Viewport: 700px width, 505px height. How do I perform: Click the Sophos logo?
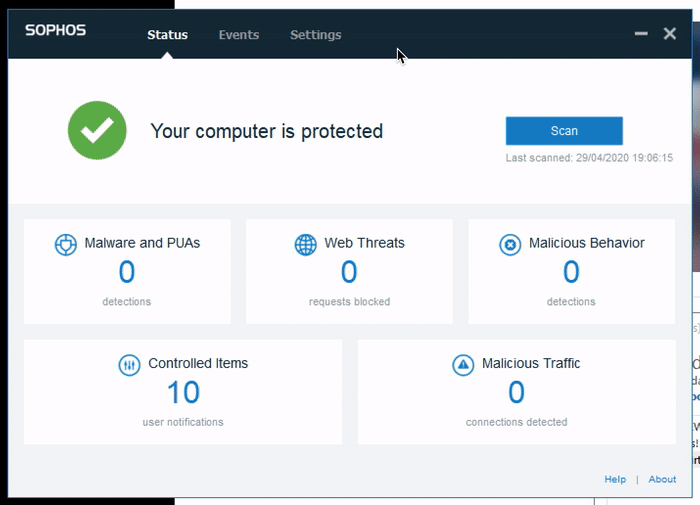[55, 30]
